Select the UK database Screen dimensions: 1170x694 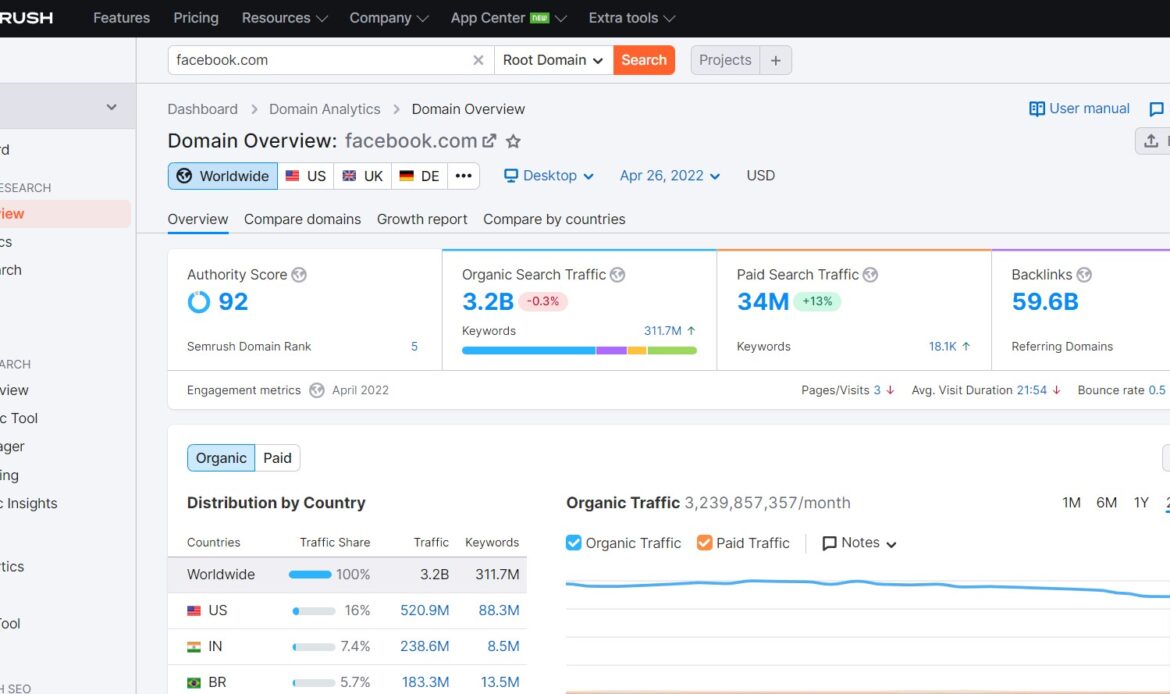point(363,176)
